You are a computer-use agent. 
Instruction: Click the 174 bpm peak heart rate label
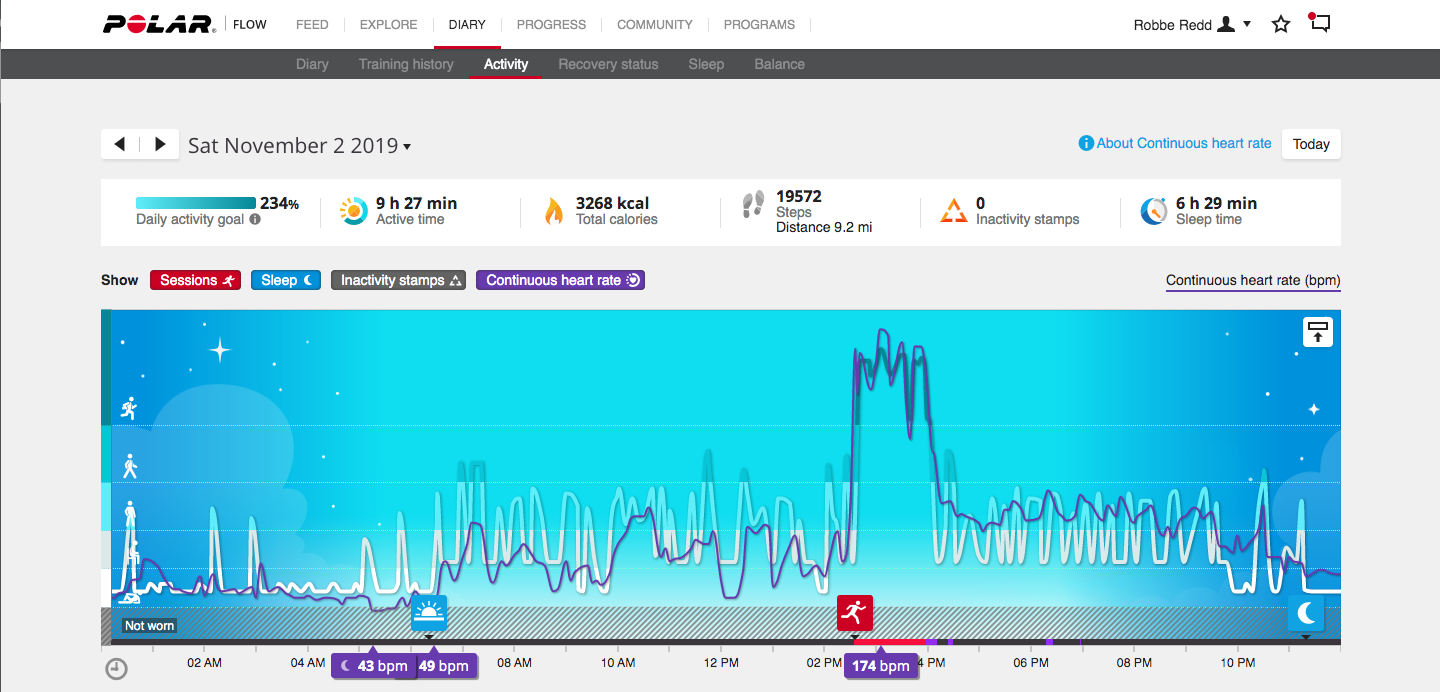coord(881,666)
